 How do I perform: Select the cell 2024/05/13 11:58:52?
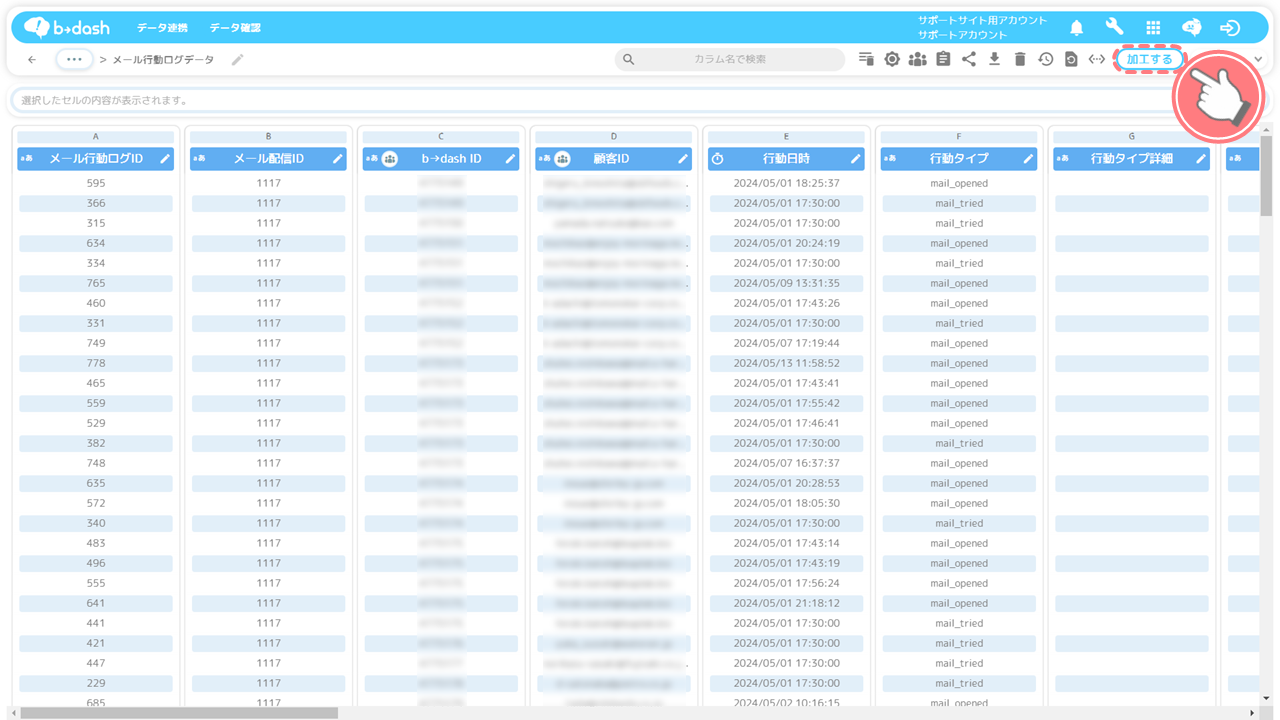click(786, 363)
